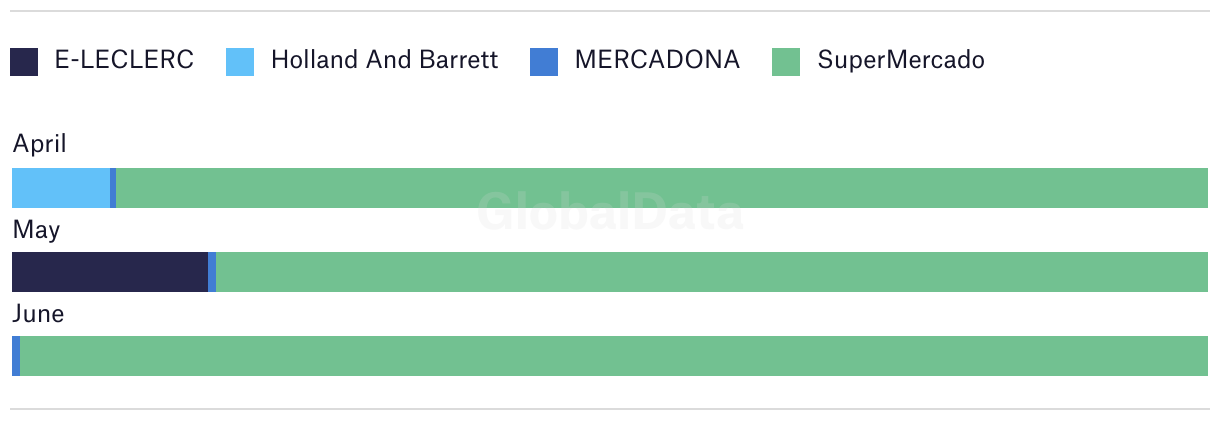Image resolution: width=1220 pixels, height=422 pixels.
Task: Click the GlobalData watermark text
Action: [x=610, y=212]
